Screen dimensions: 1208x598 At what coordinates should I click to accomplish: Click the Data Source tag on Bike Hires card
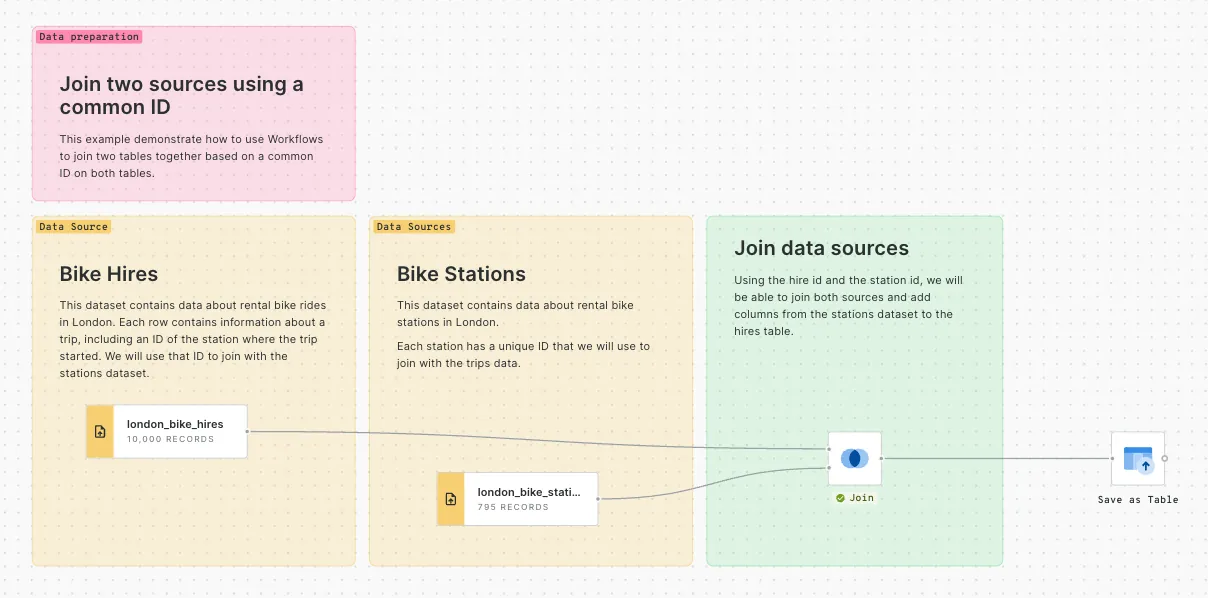pyautogui.click(x=72, y=226)
